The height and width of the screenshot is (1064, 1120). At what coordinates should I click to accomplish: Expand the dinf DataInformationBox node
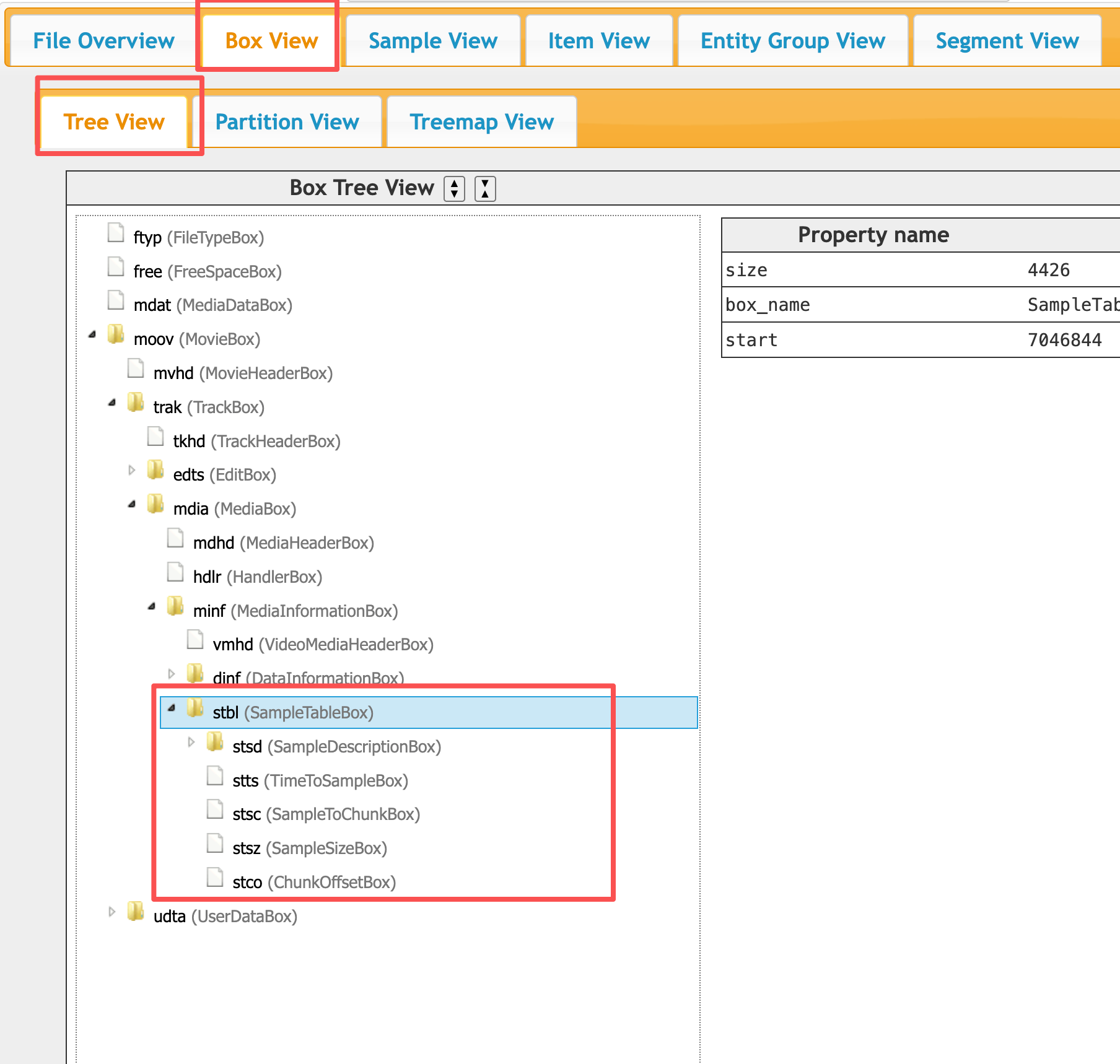coord(172,674)
